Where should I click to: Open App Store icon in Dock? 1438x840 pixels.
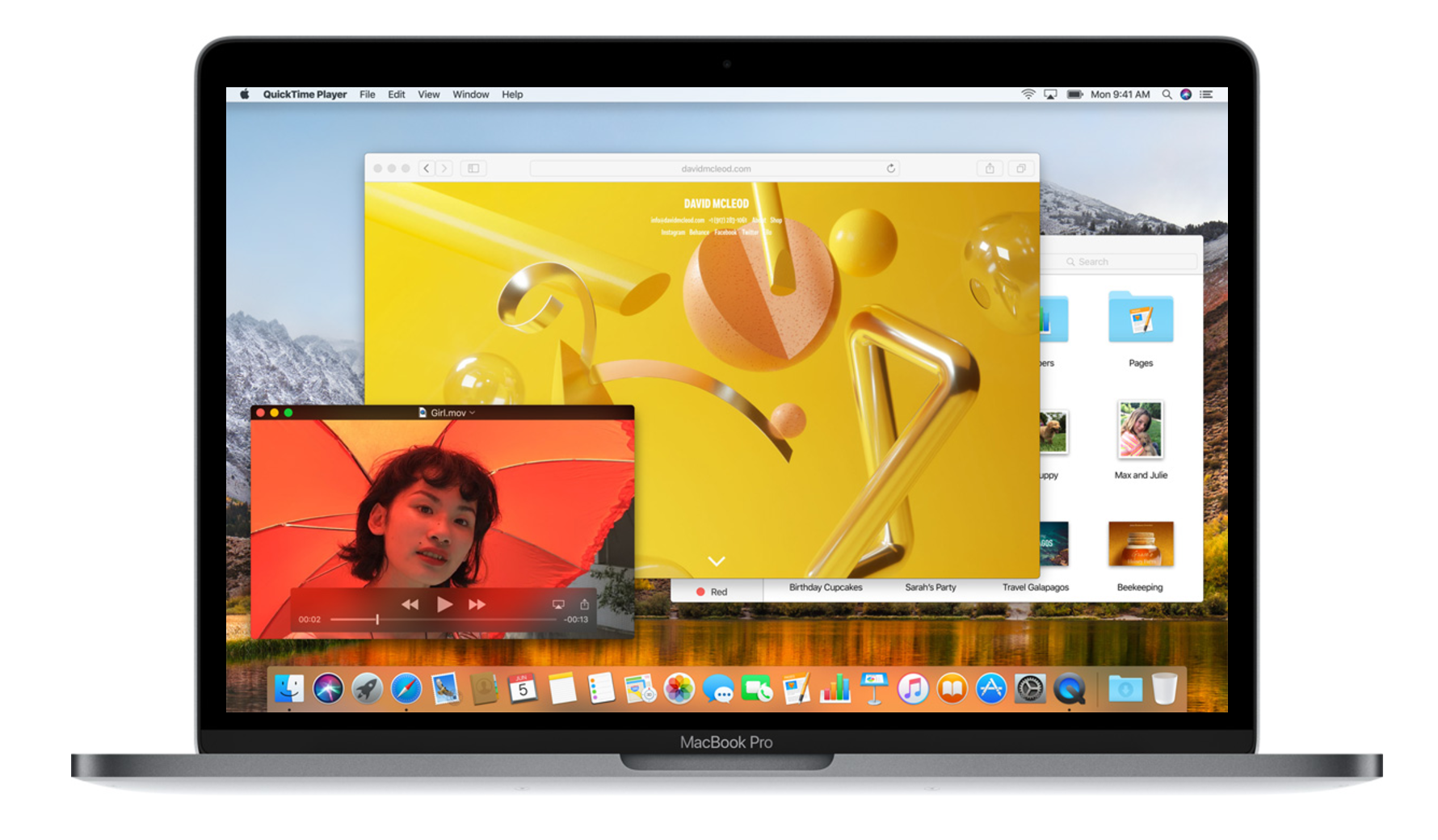[991, 689]
